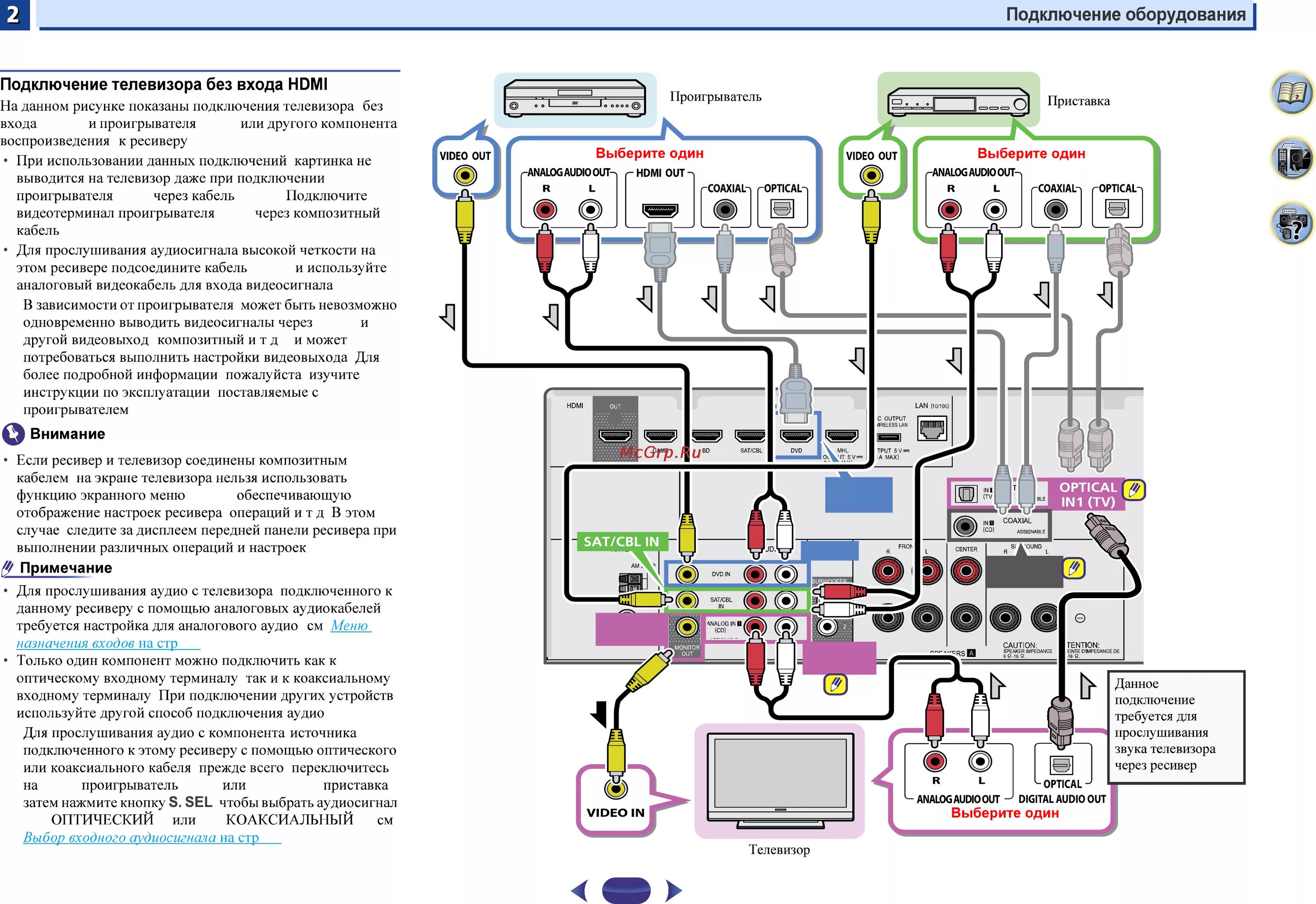This screenshot has width=1316, height=904.
Task: Go to the previous page arrow
Action: click(579, 890)
